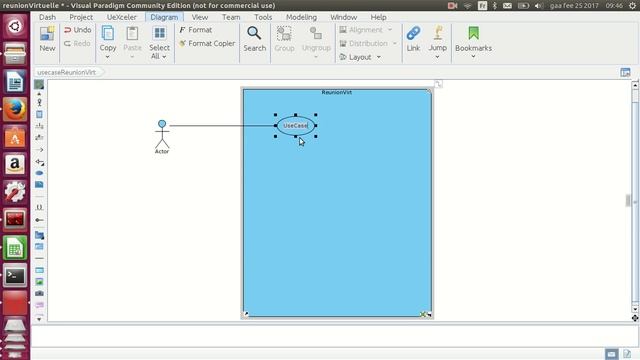Select the Actor tool in the palette
Viewport: 640px width, 360px height.
(39, 102)
